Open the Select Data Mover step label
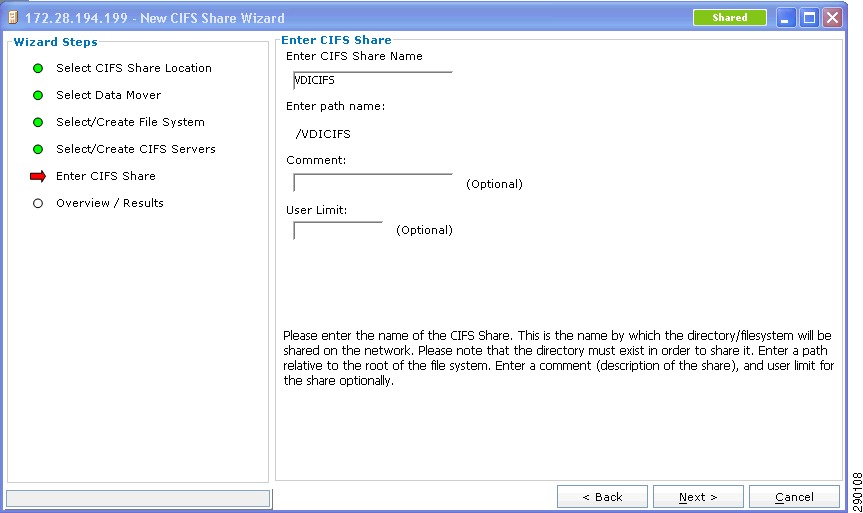The height and width of the screenshot is (513, 863). tap(108, 95)
